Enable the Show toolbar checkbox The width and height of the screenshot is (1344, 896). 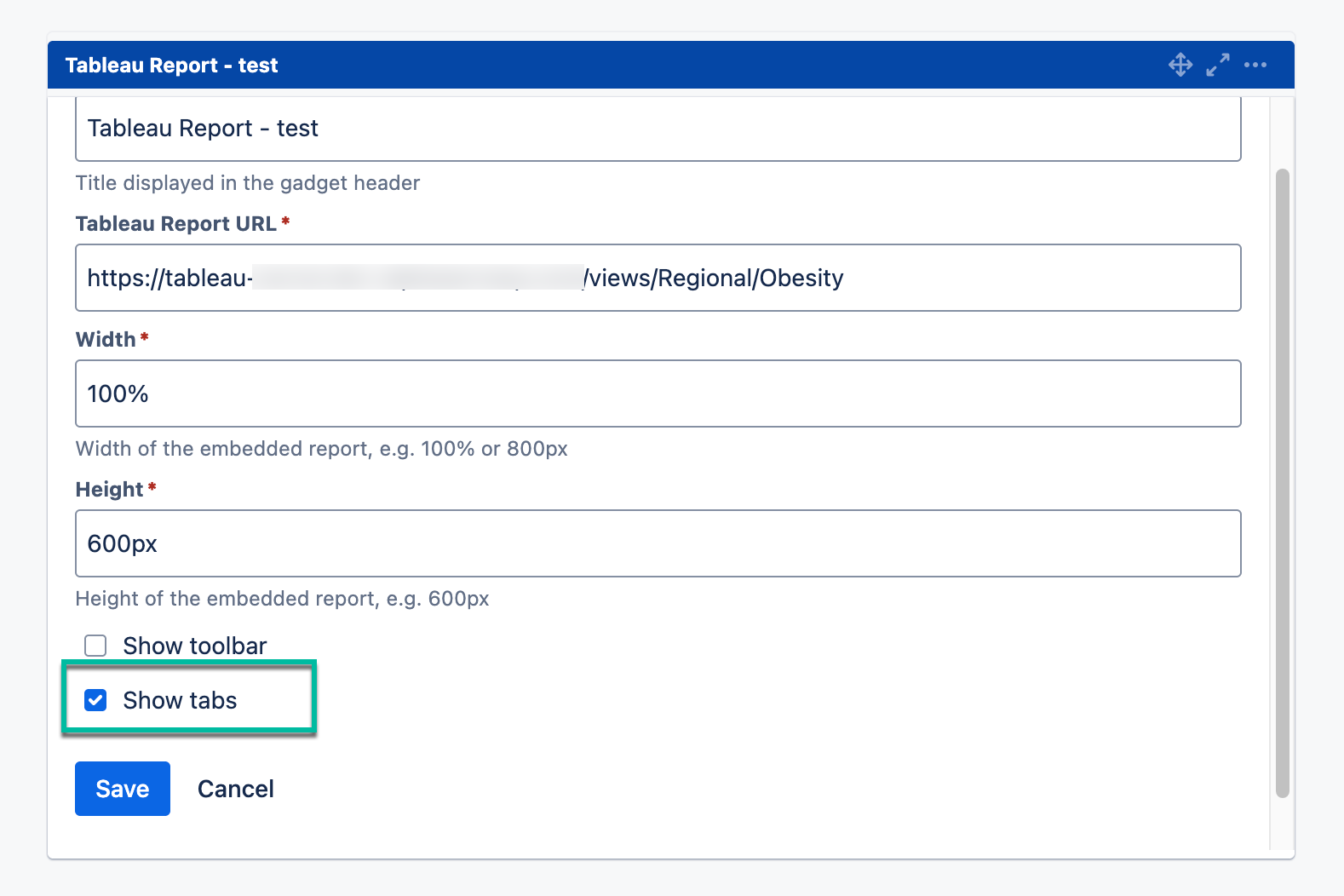coord(95,646)
